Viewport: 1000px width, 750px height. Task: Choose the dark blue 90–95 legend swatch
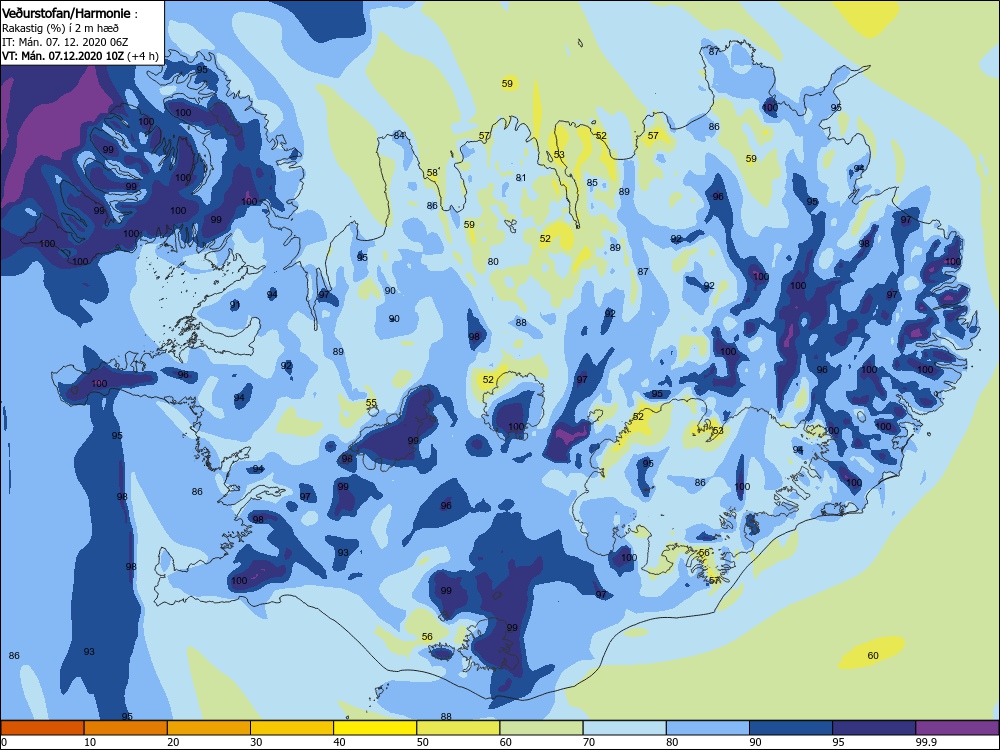click(x=791, y=728)
